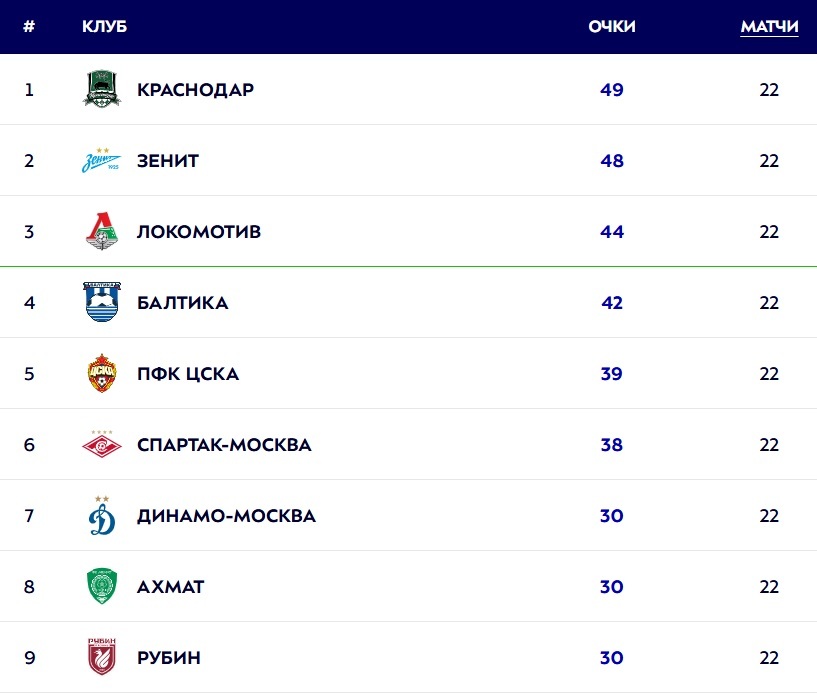Open the КРАСНОДАР team link
Image resolution: width=817 pixels, height=693 pixels.
click(195, 90)
